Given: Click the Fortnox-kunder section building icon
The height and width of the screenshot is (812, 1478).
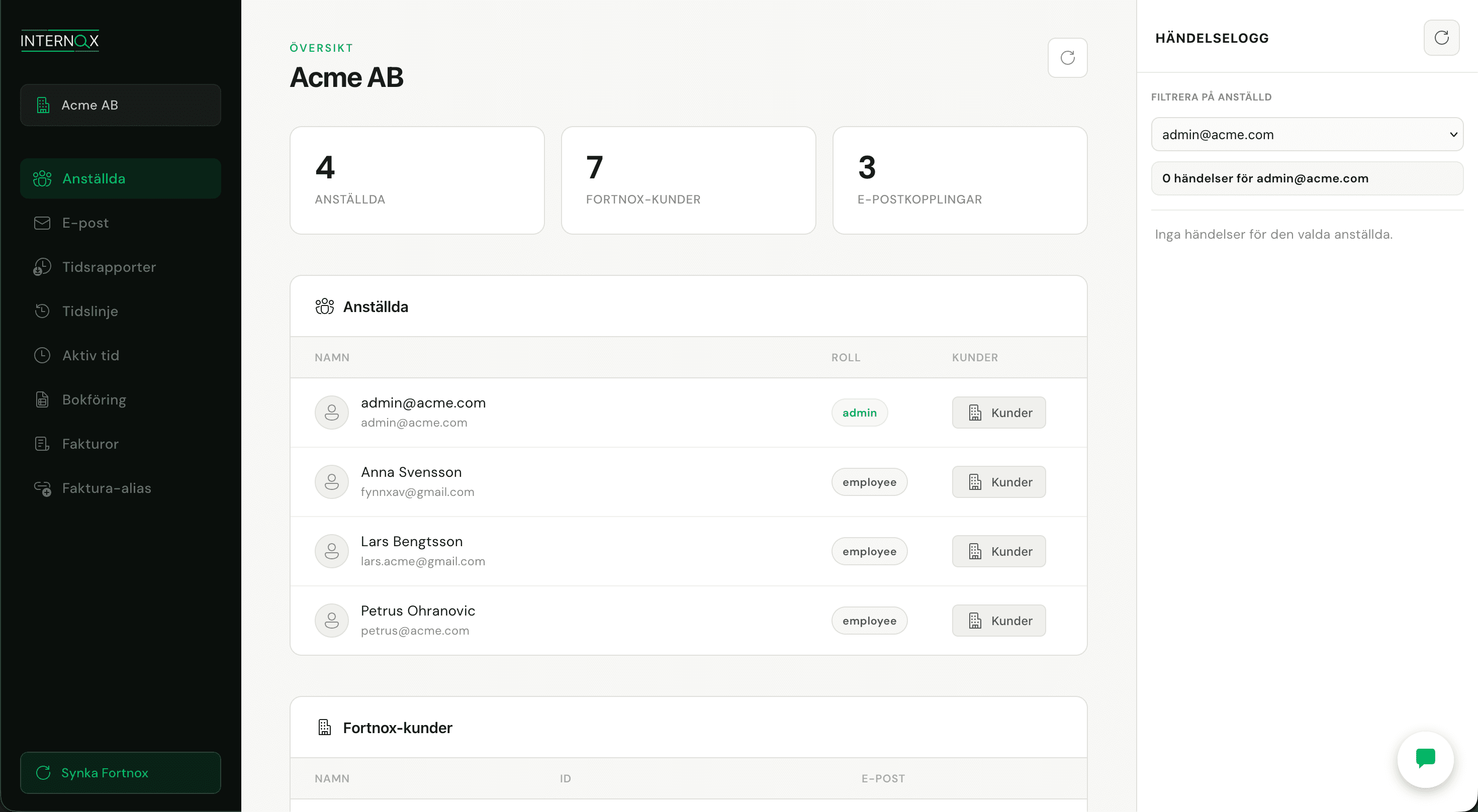Looking at the screenshot, I should tap(325, 727).
